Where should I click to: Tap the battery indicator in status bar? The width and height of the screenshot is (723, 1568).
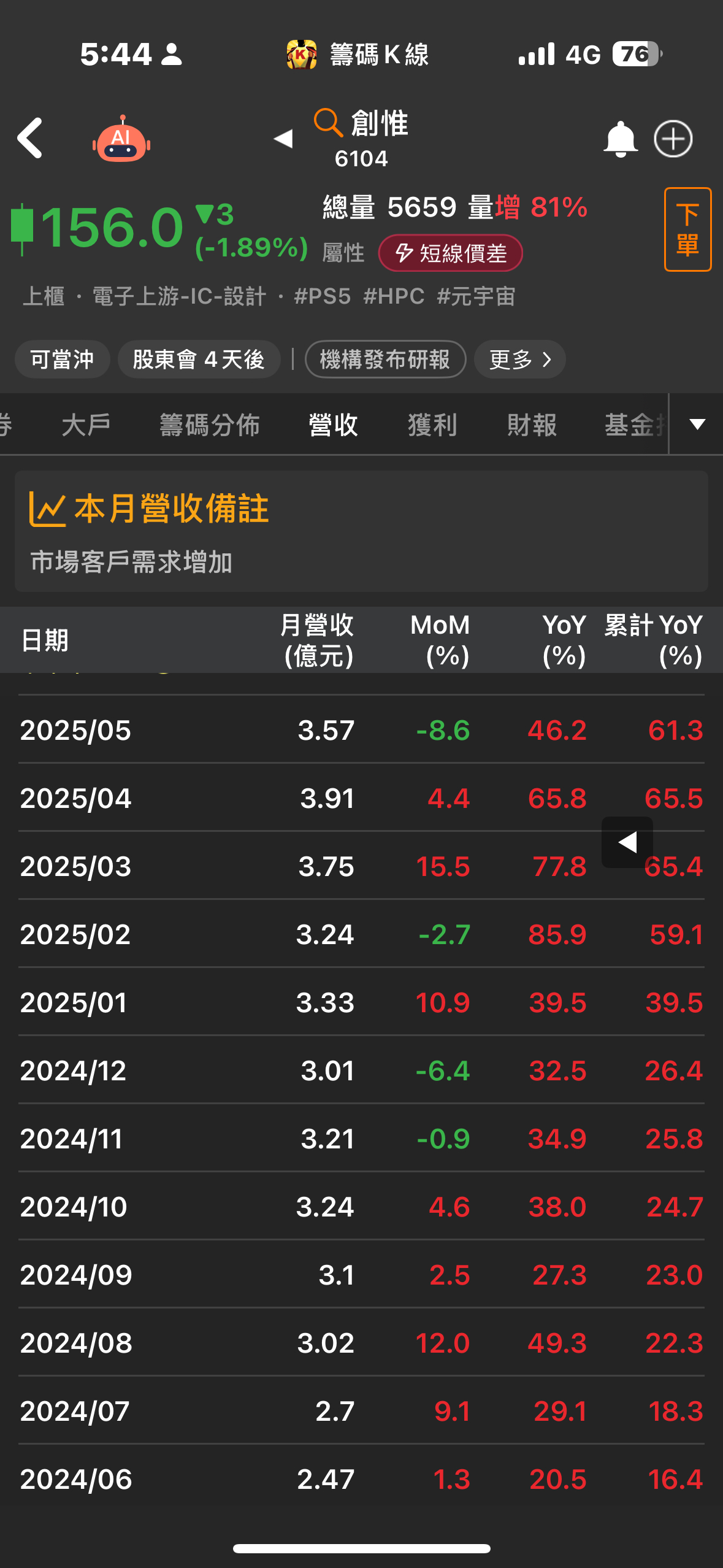click(x=637, y=54)
